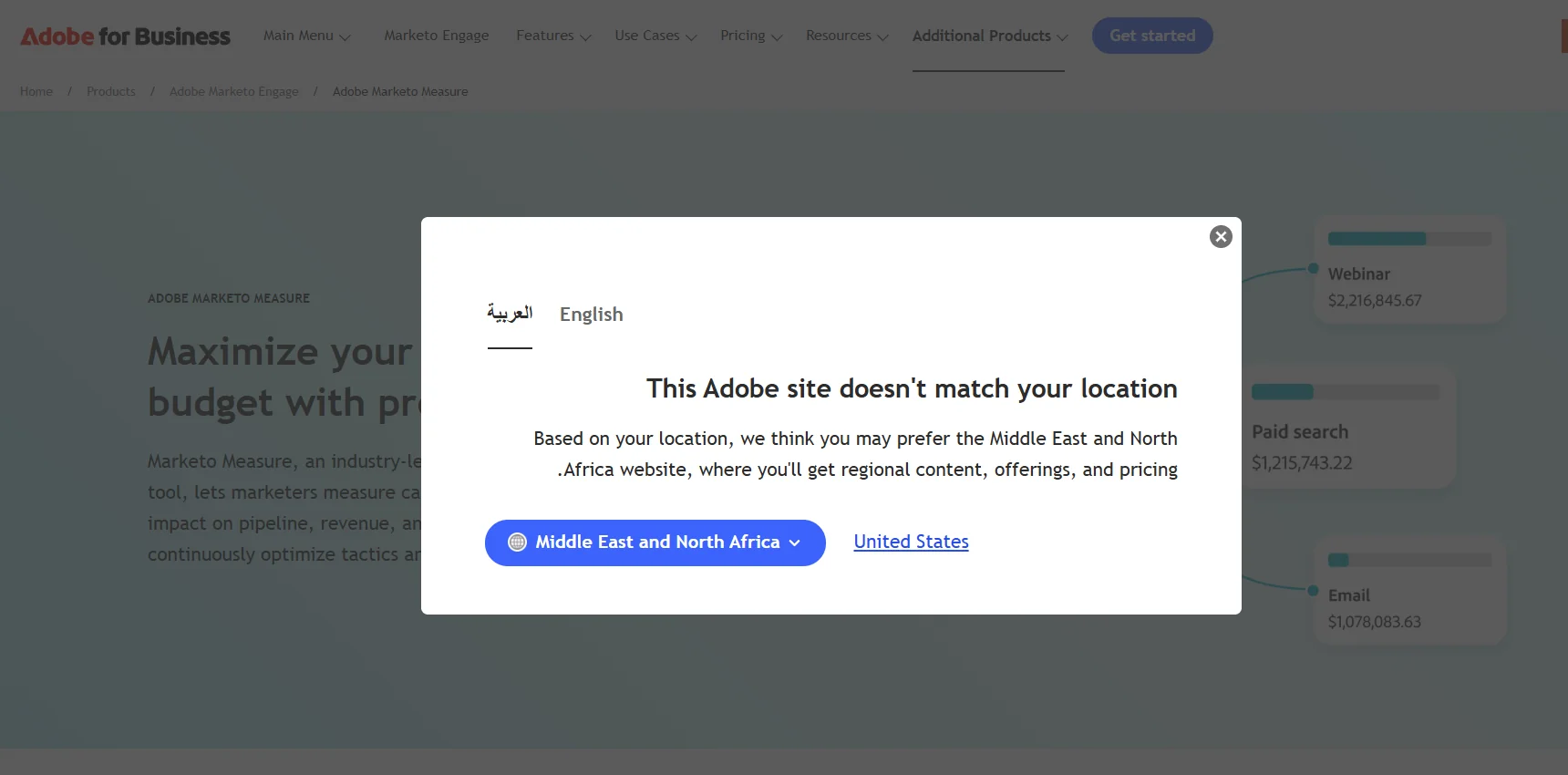Click the Email progress bar

point(1409,560)
